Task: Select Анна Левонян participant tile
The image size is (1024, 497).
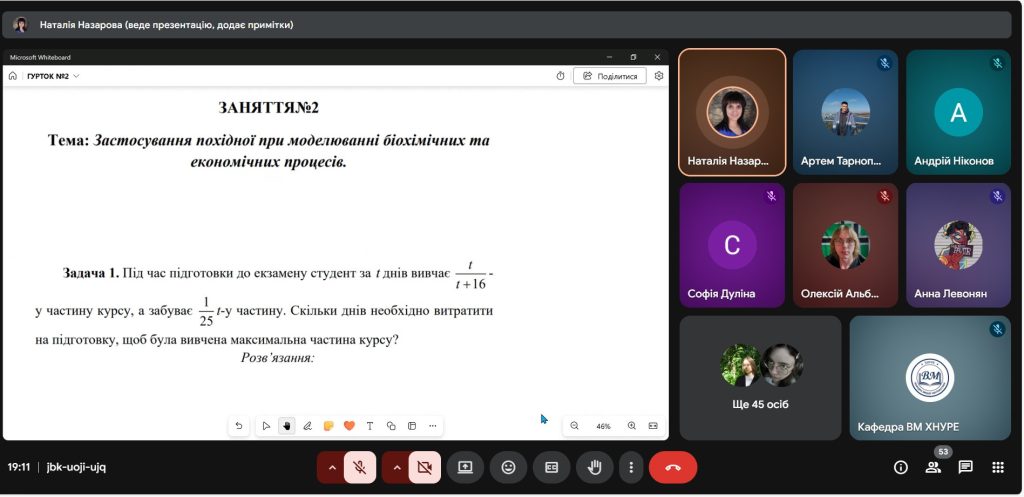Action: coord(958,245)
